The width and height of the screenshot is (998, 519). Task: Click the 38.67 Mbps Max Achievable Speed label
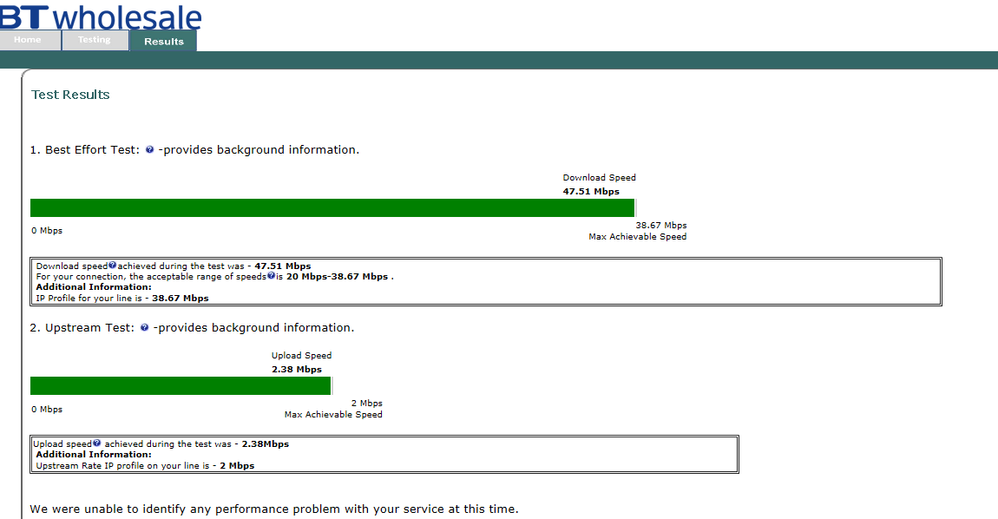[x=660, y=226]
